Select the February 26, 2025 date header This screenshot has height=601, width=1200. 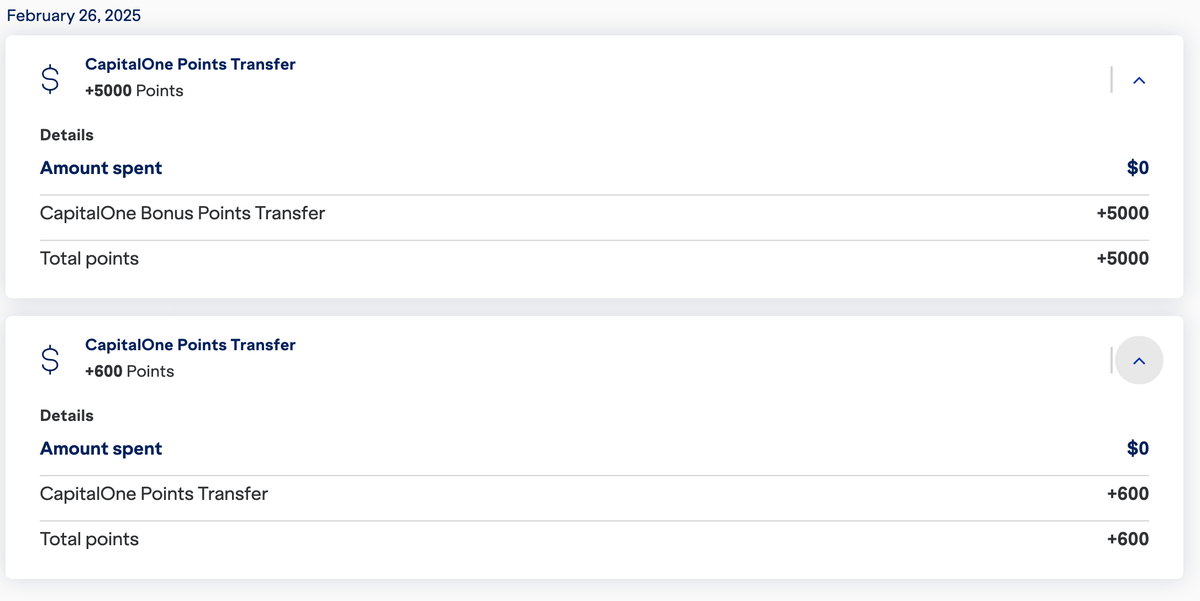click(x=74, y=16)
